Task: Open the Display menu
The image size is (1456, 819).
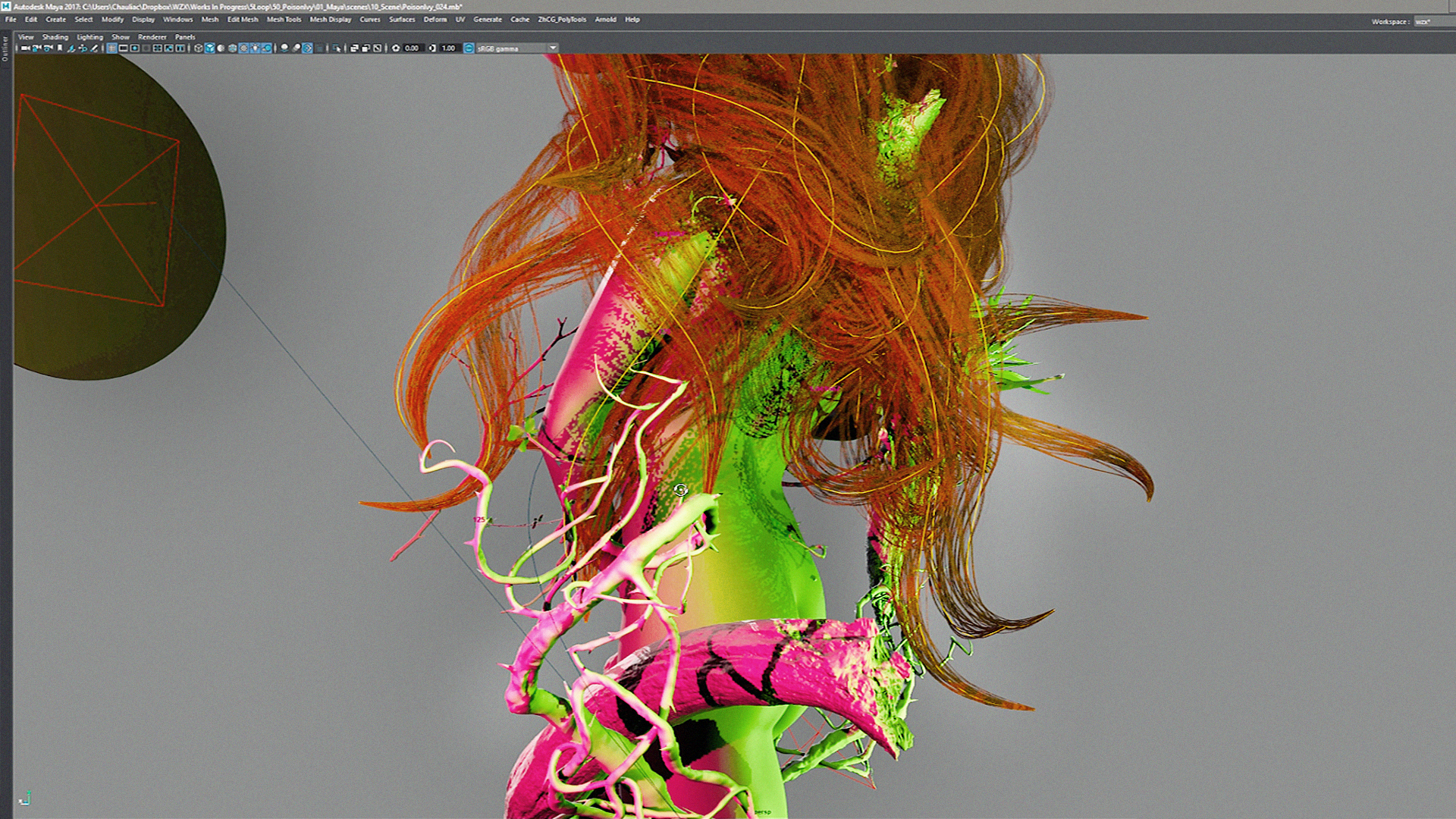Action: click(x=143, y=20)
